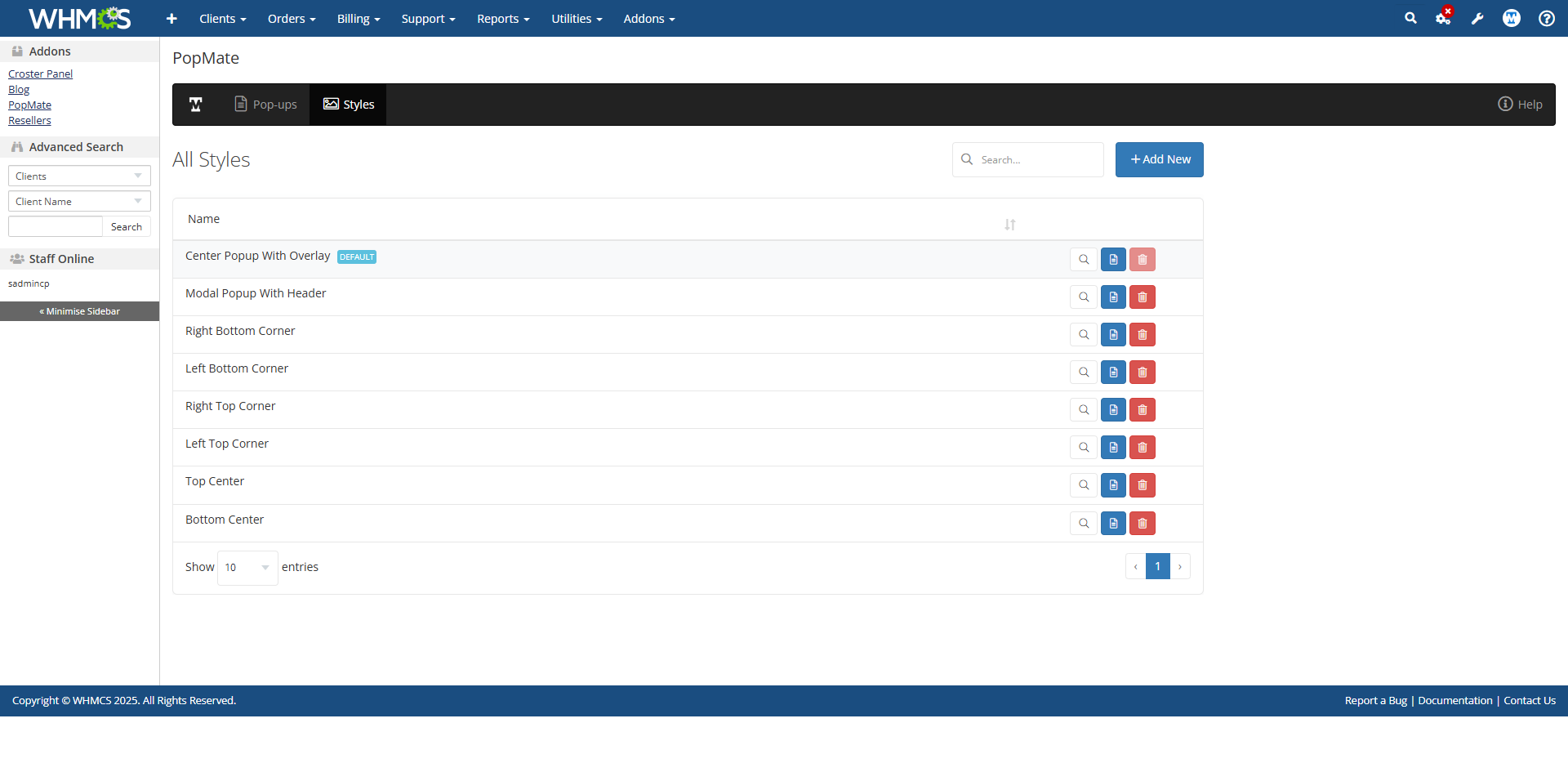
Task: Select the Styles tab
Action: (x=348, y=105)
